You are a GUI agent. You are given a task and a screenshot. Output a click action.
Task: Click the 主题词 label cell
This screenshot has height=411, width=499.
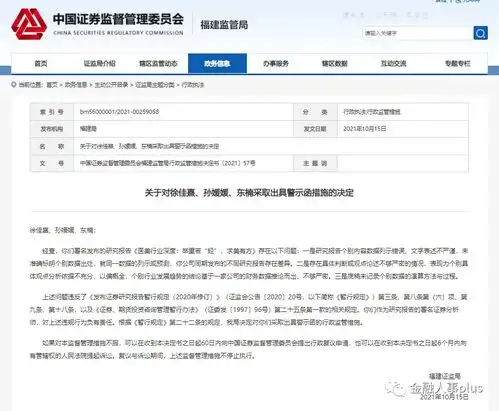(315, 163)
